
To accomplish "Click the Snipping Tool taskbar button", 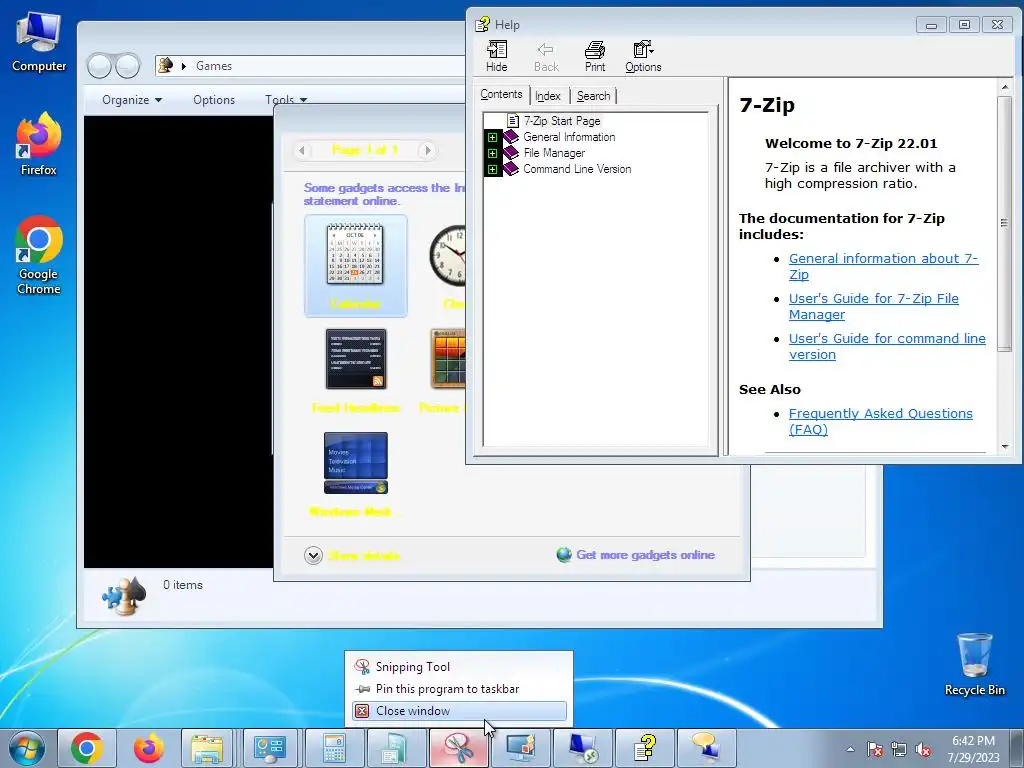I will 459,748.
